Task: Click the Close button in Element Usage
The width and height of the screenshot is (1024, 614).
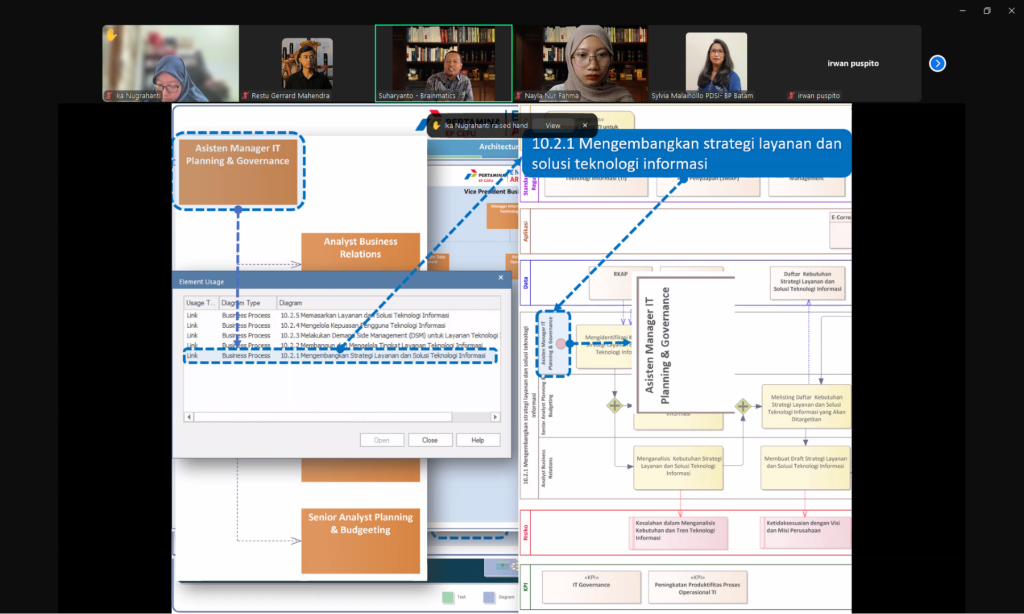Action: (x=429, y=440)
